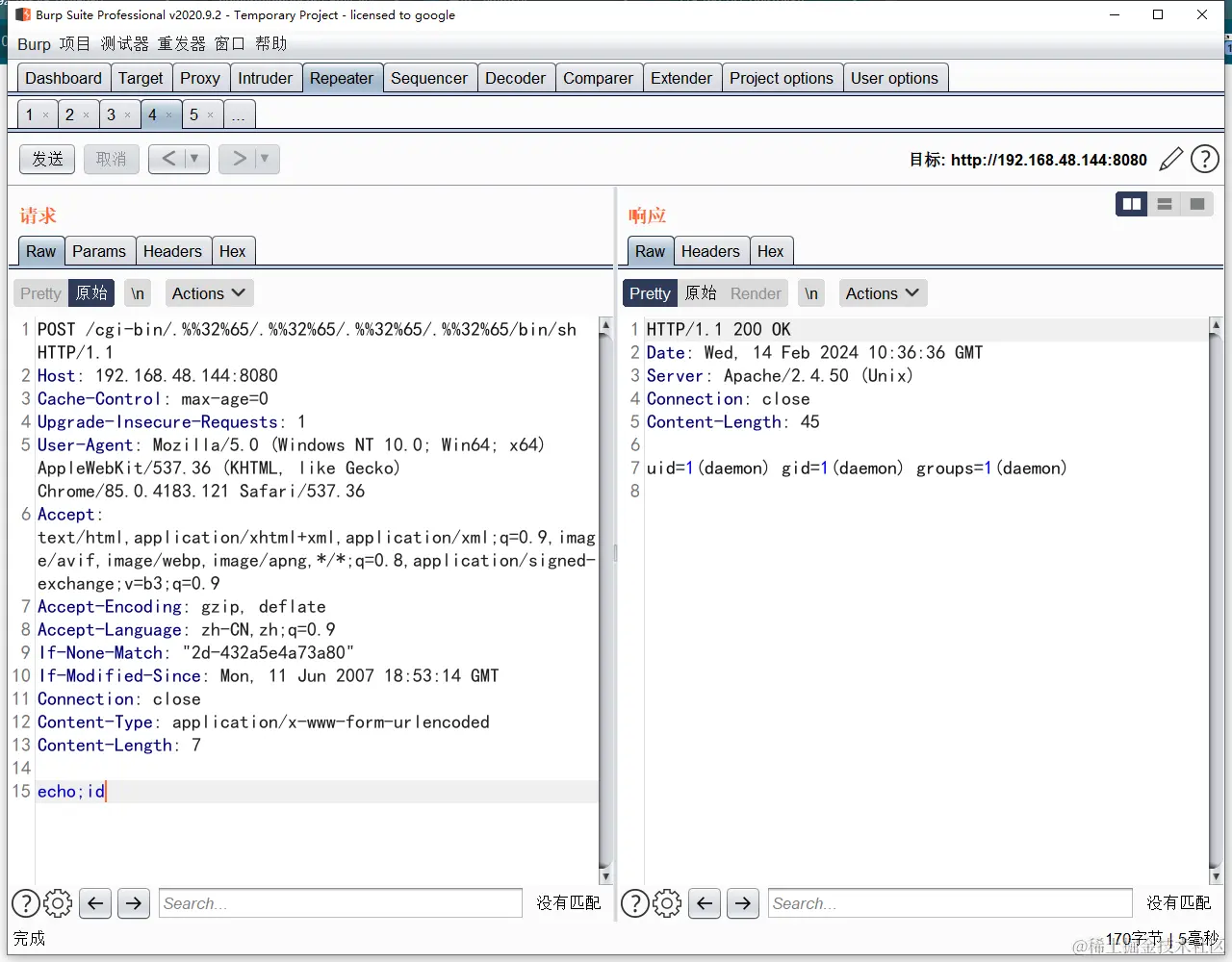
Task: Close Repeater tab 3
Action: point(127,115)
